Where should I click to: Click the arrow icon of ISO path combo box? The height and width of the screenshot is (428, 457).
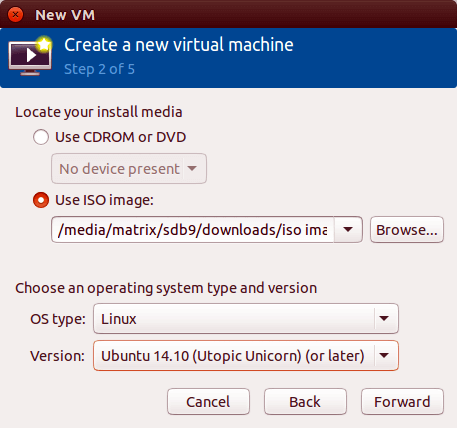[x=348, y=230]
